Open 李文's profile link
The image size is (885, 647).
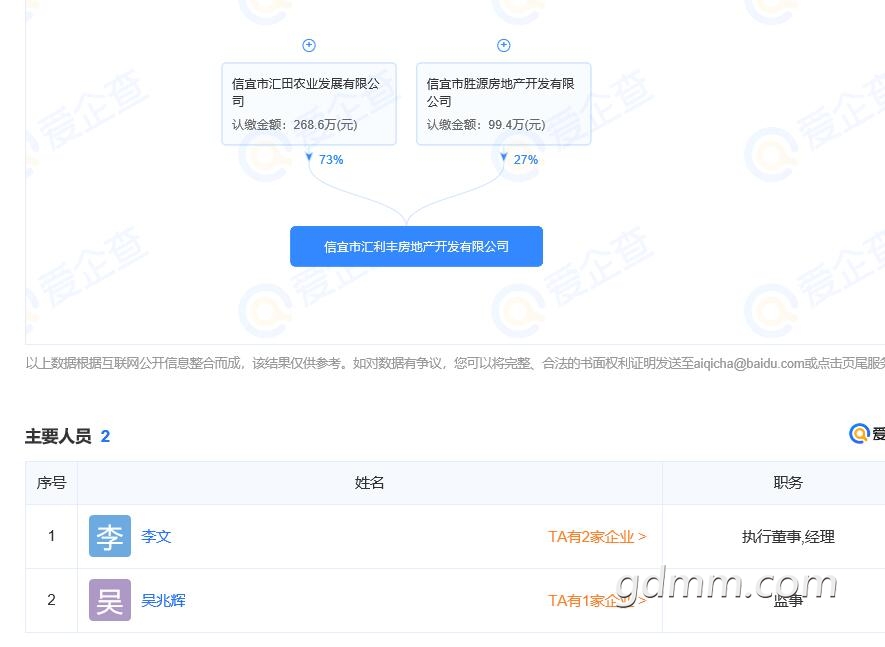click(156, 537)
